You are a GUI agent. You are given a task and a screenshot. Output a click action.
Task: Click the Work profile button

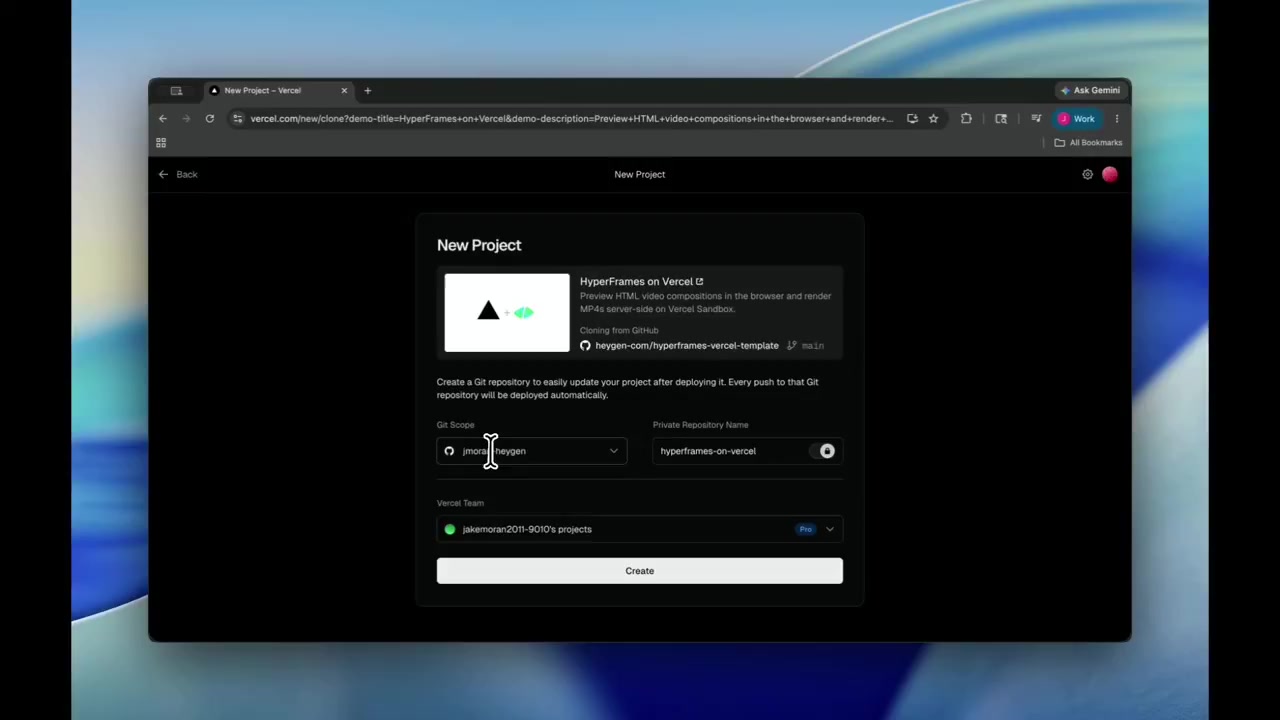click(x=1078, y=118)
